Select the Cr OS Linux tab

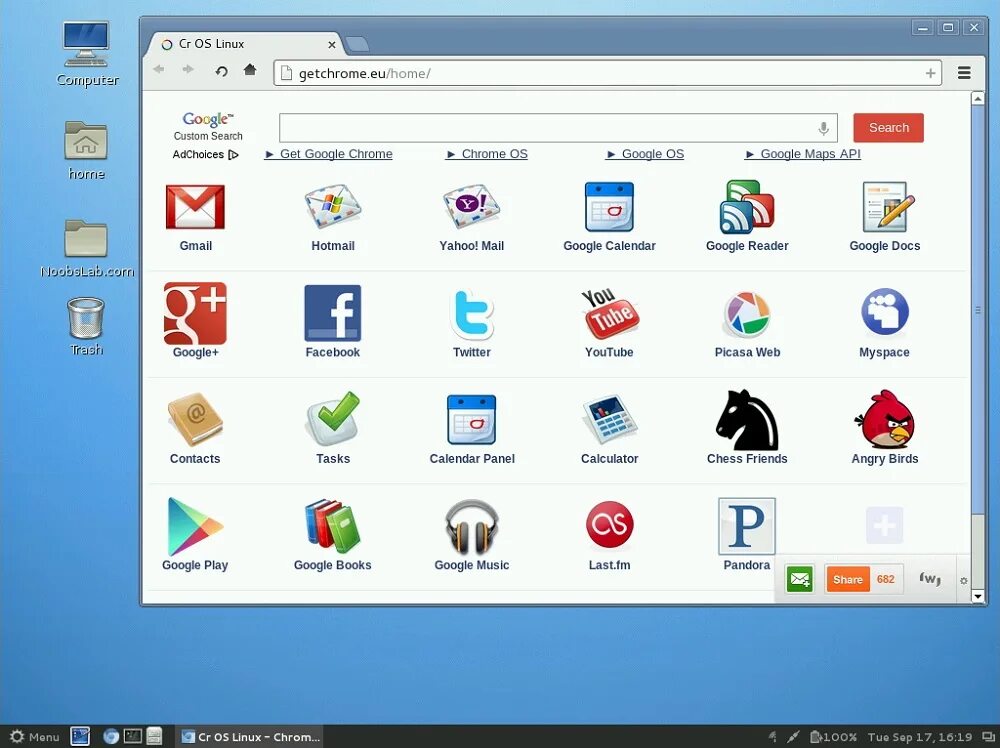coord(247,44)
